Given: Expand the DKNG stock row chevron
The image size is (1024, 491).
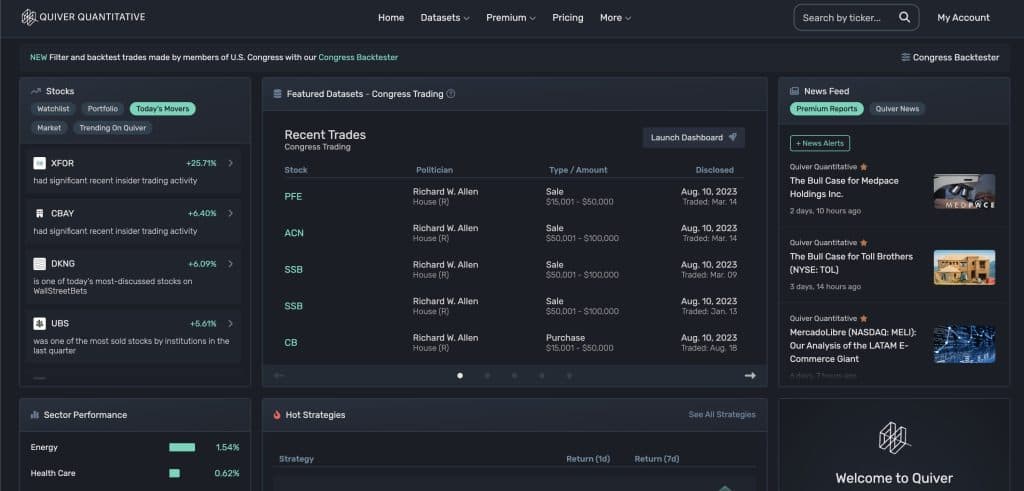Looking at the screenshot, I should pos(231,264).
